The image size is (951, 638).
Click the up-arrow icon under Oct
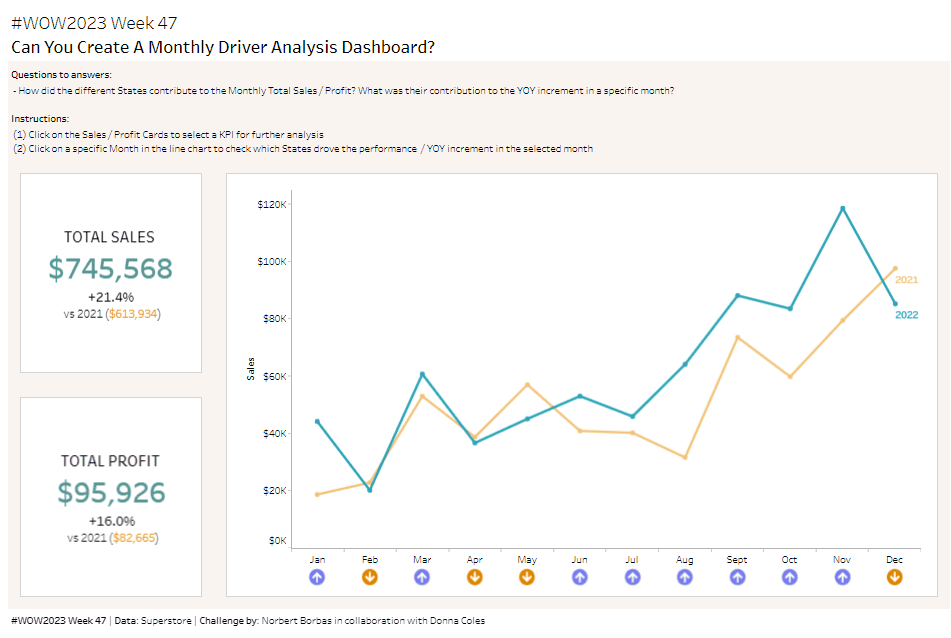tap(790, 577)
